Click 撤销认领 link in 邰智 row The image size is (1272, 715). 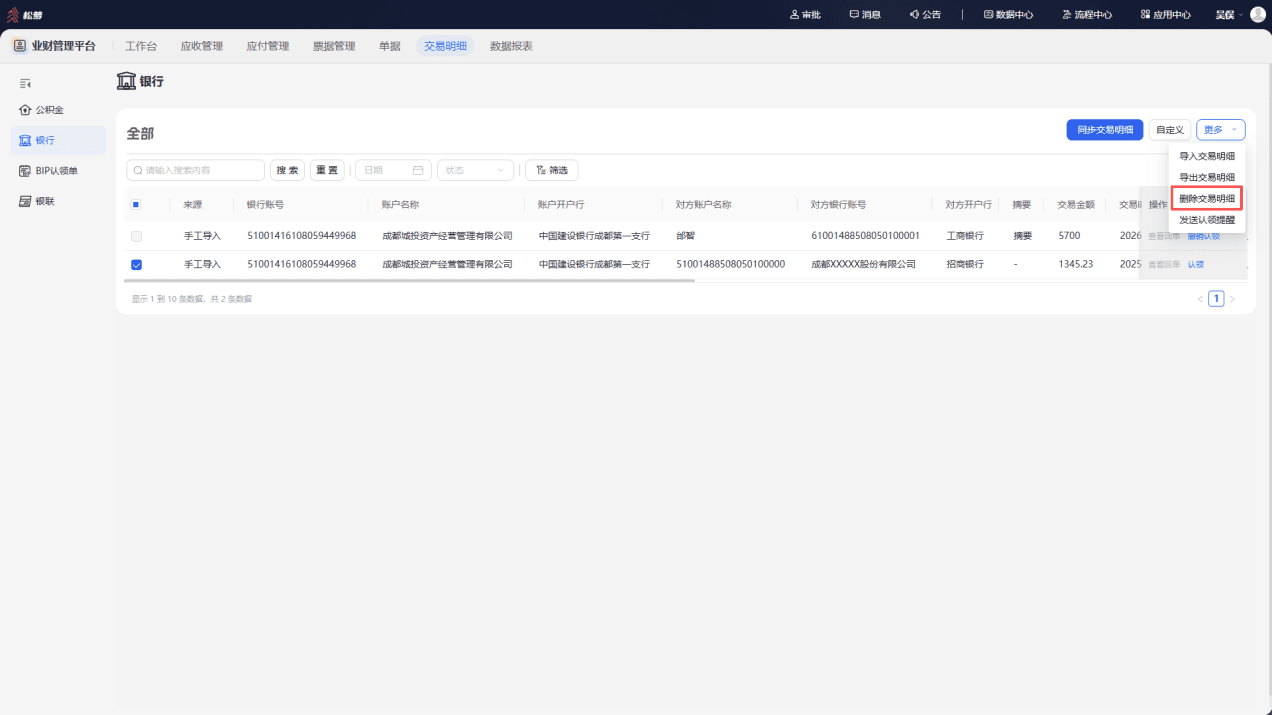(x=1204, y=236)
